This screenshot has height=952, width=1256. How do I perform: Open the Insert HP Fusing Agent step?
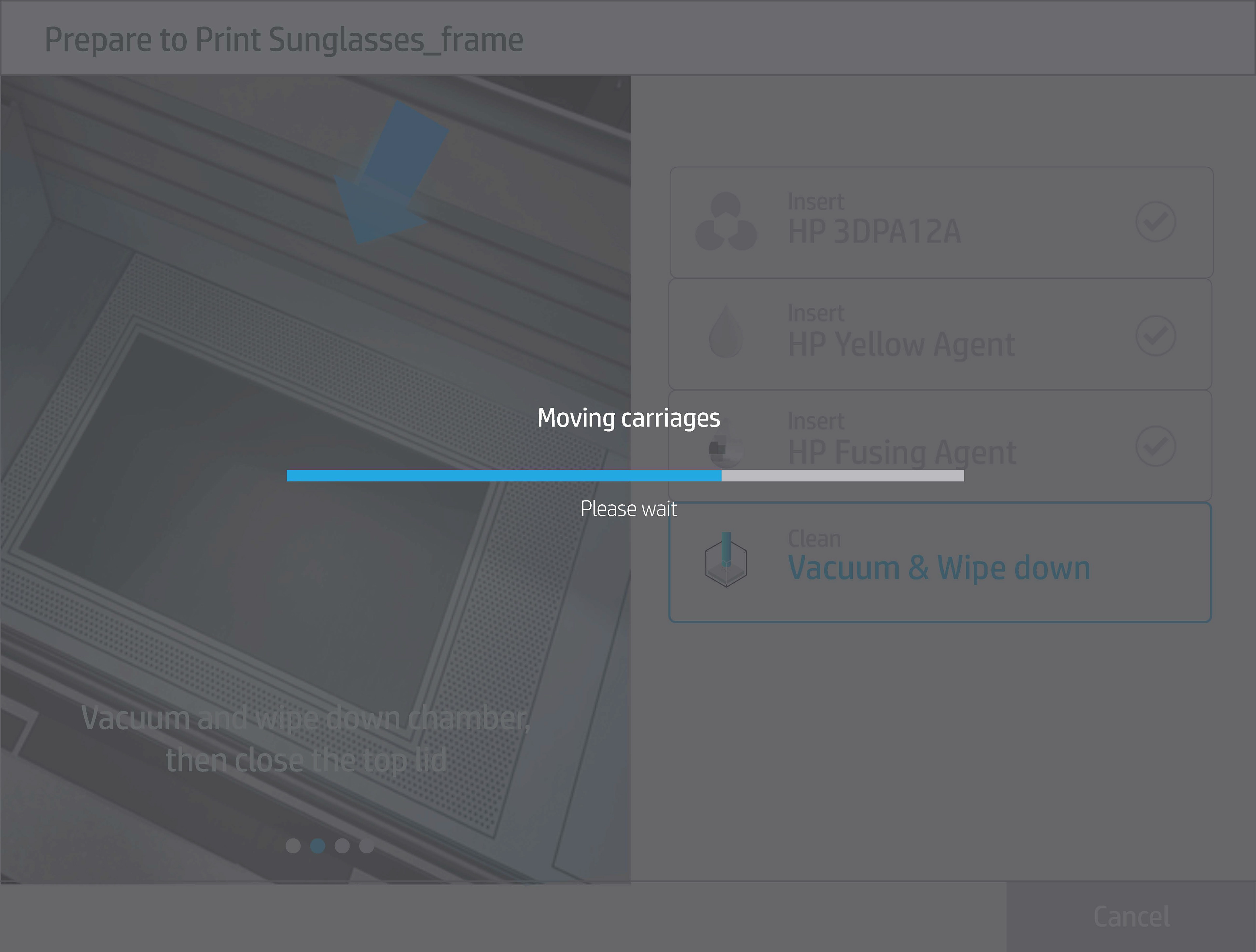pyautogui.click(x=941, y=446)
